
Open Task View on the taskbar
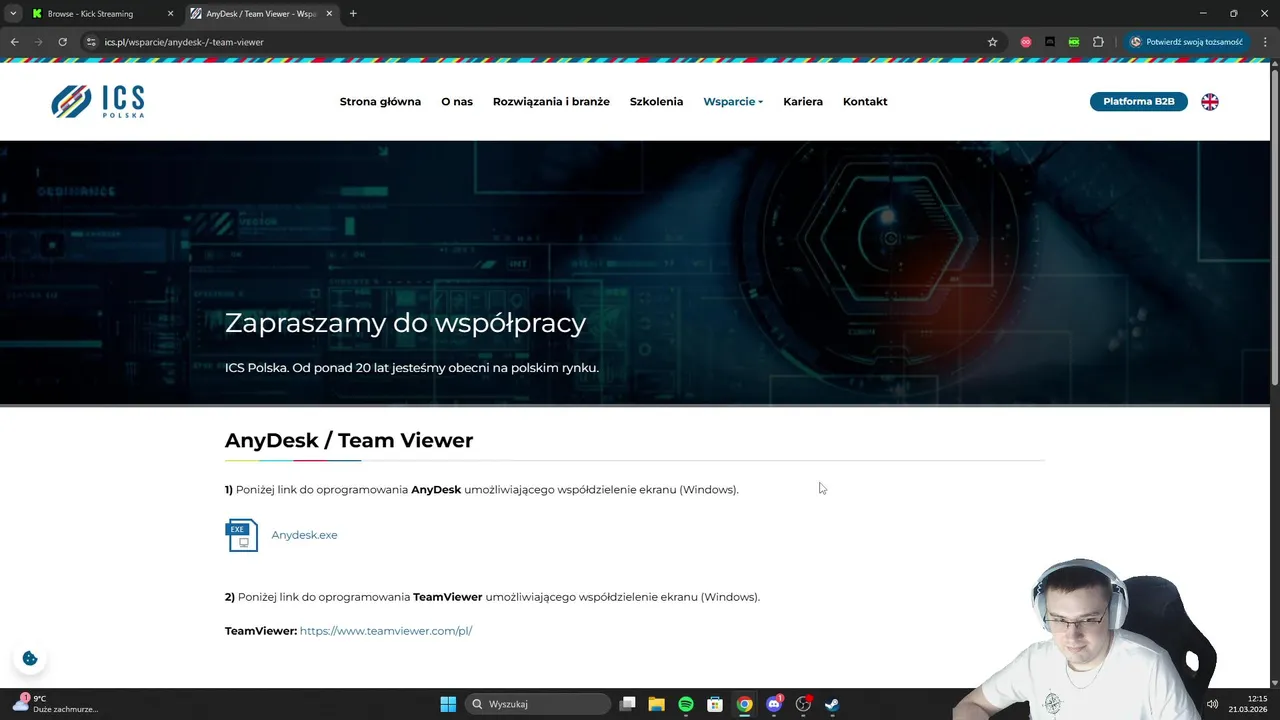click(628, 704)
